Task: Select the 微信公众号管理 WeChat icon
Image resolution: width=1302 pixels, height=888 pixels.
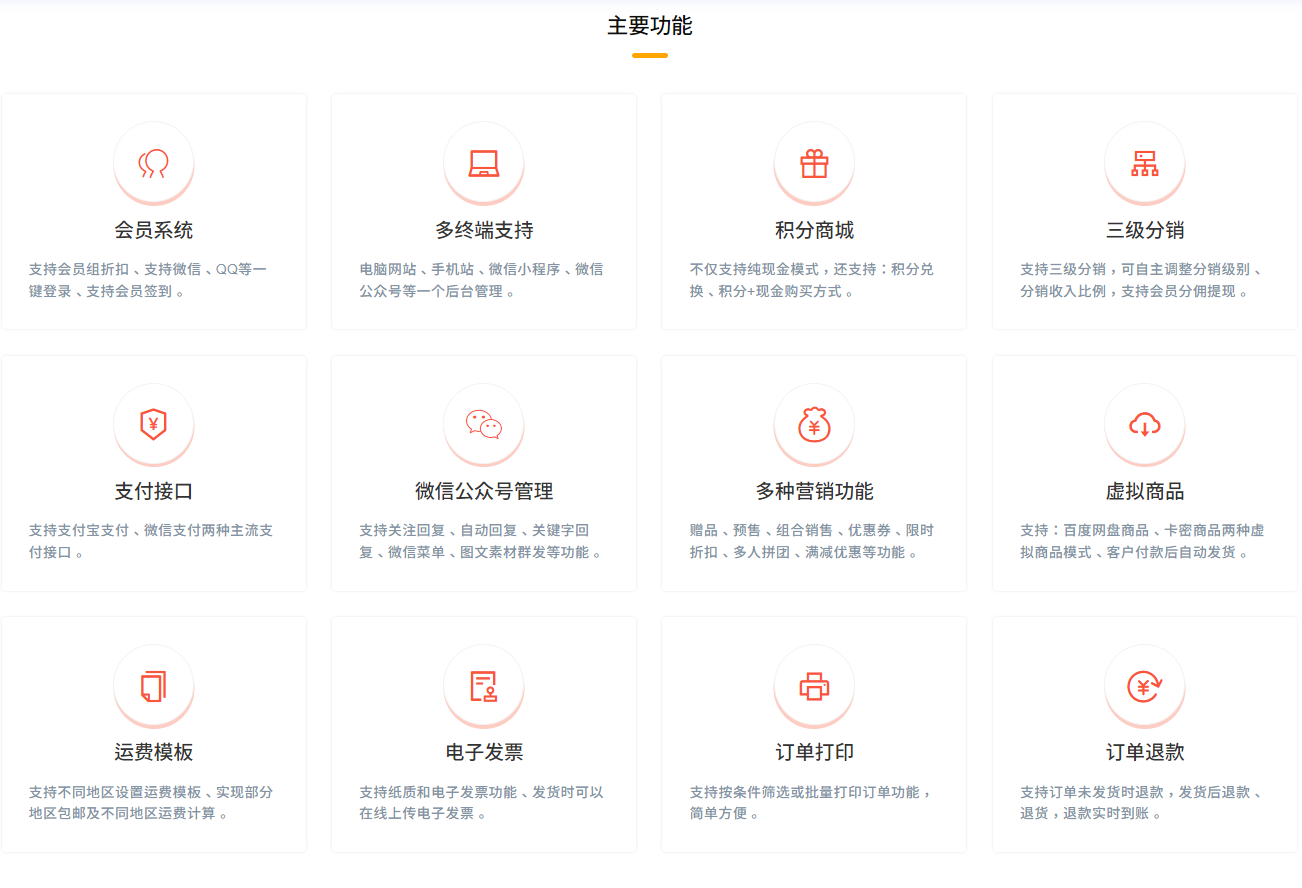Action: coord(484,424)
